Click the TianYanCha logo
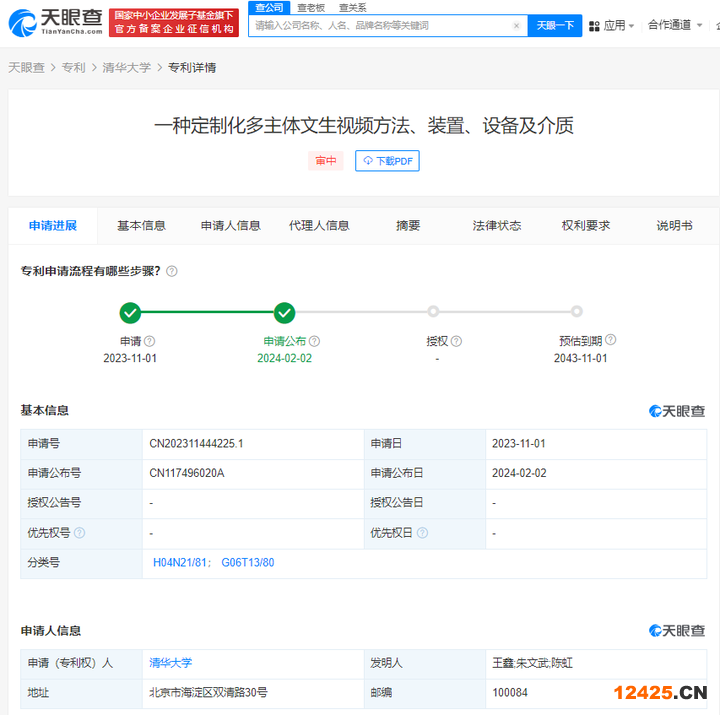720x715 pixels. [x=55, y=23]
